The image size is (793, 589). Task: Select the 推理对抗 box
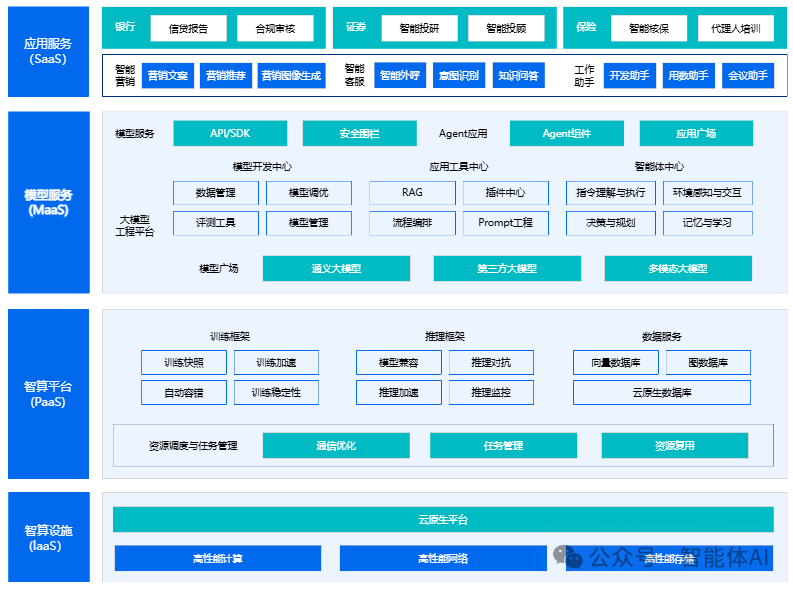(x=492, y=363)
